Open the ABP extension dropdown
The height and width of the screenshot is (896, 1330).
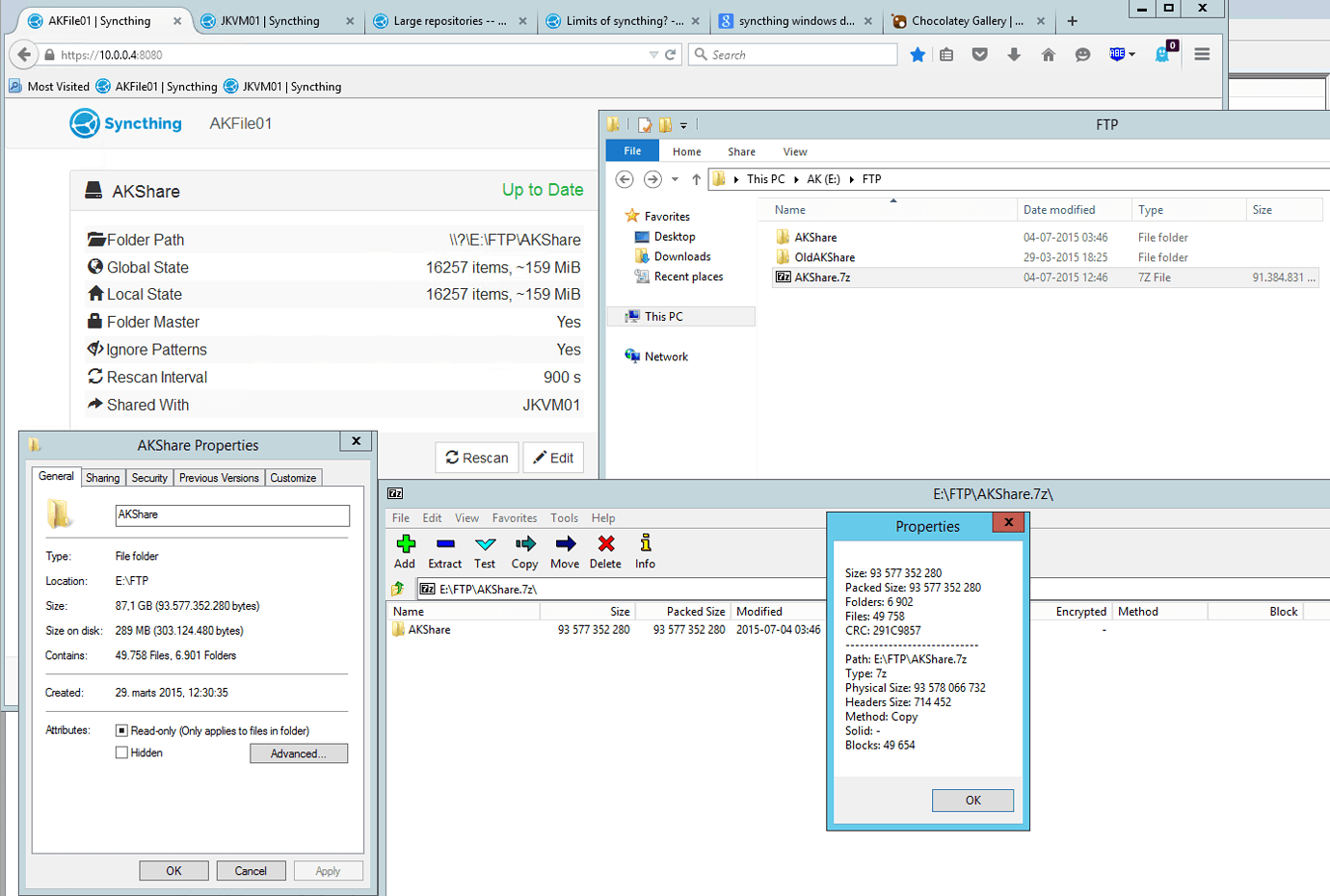[1132, 55]
